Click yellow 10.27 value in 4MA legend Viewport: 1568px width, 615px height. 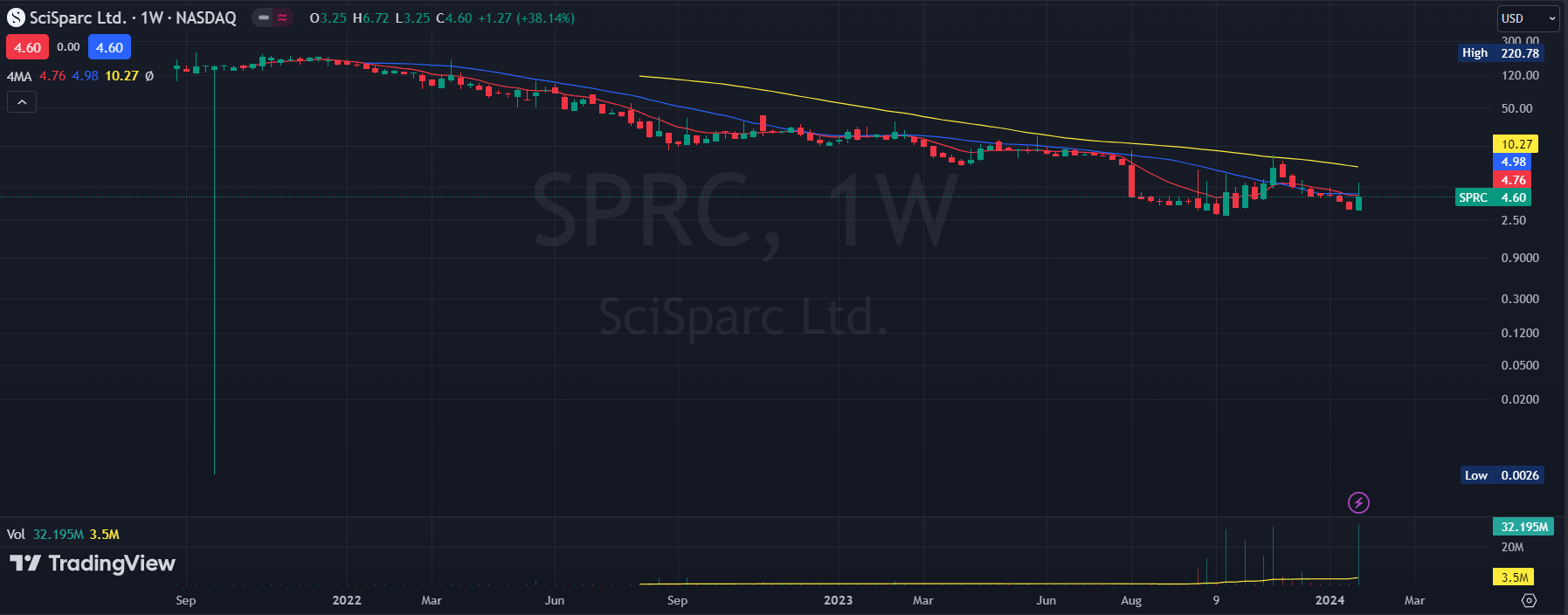tap(121, 76)
